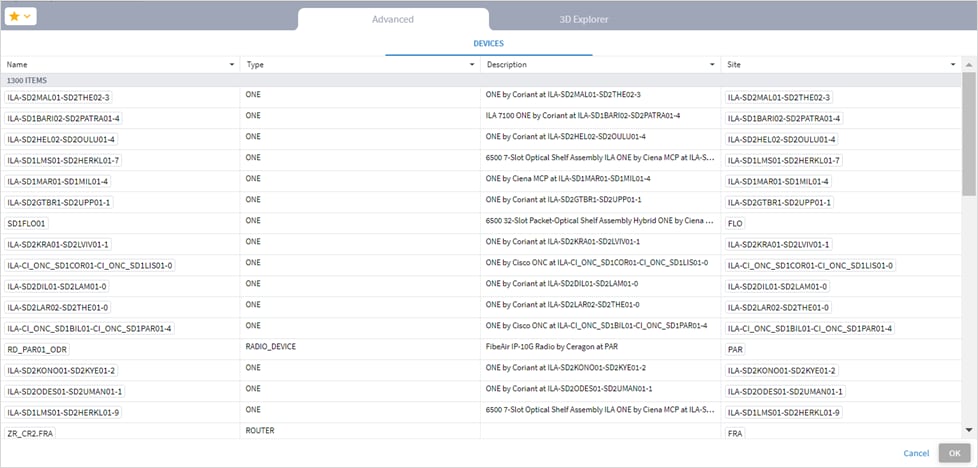Select device name ILA-CI_ONC_SD1COR01-CI_ONC_SD1LIS01-0
The image size is (978, 468).
pos(90,266)
